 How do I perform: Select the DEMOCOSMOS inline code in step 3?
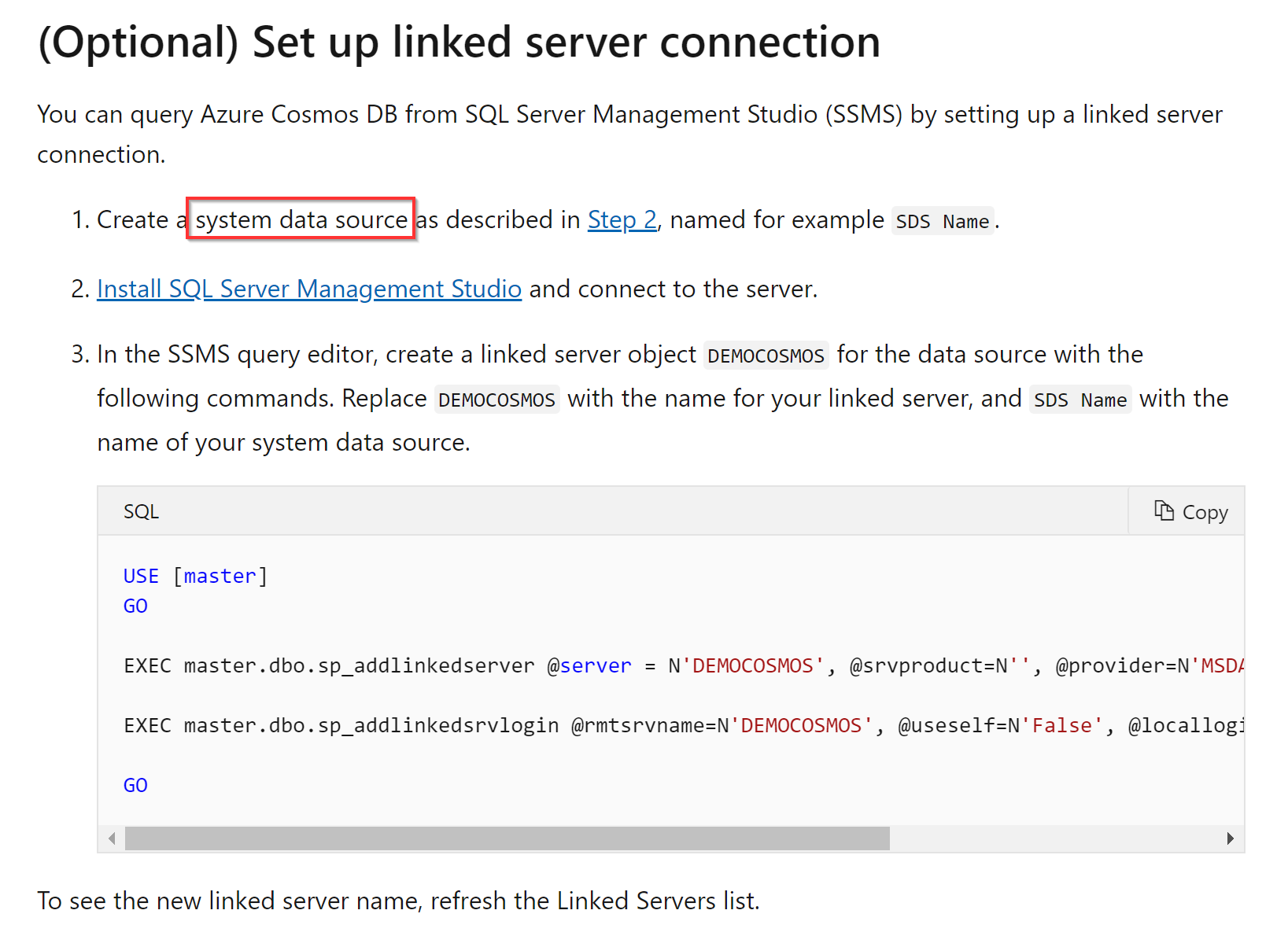(x=766, y=355)
